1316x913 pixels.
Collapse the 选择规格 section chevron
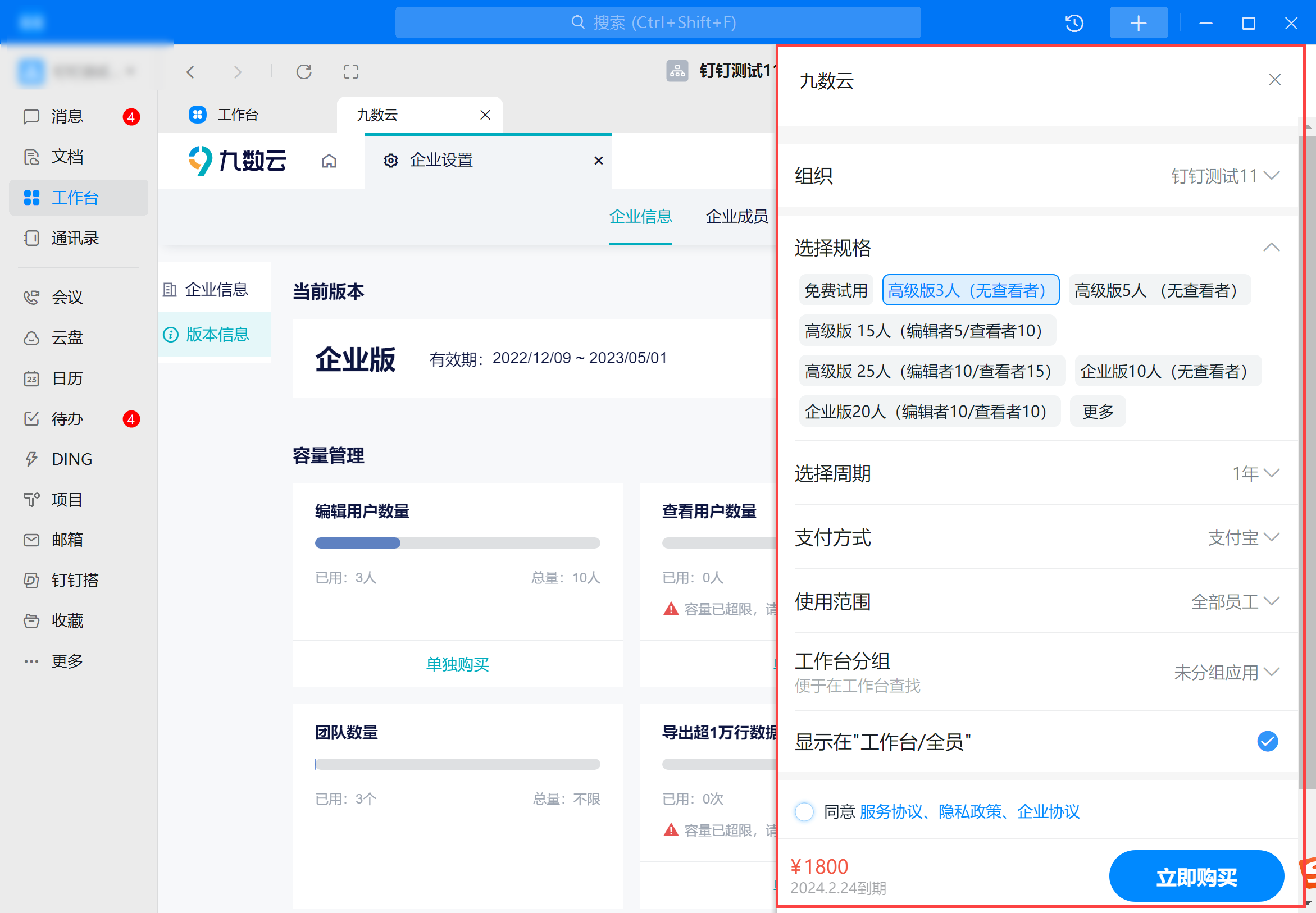pyautogui.click(x=1271, y=247)
